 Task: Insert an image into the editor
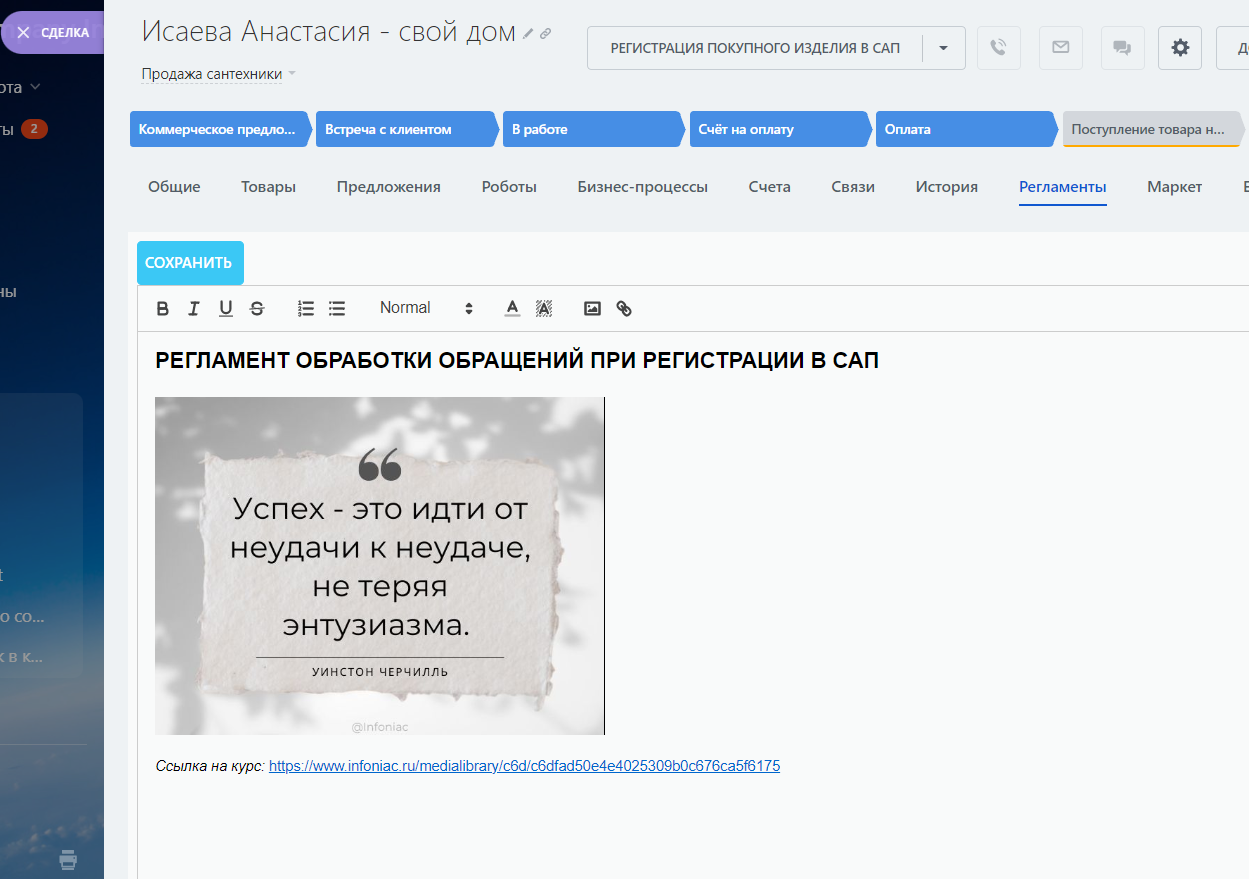pyautogui.click(x=592, y=309)
